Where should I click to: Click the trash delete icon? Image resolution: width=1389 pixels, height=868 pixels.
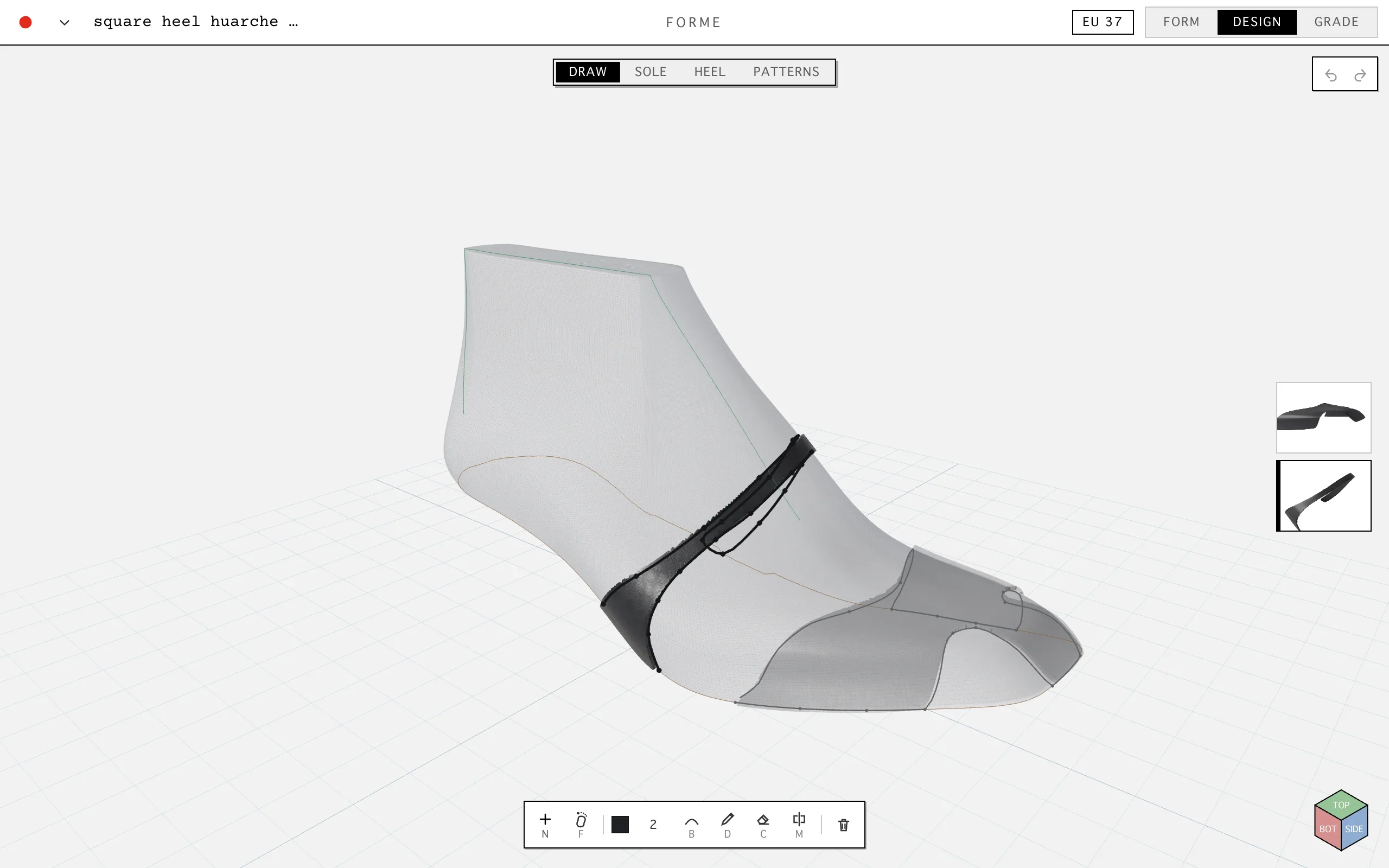click(843, 825)
